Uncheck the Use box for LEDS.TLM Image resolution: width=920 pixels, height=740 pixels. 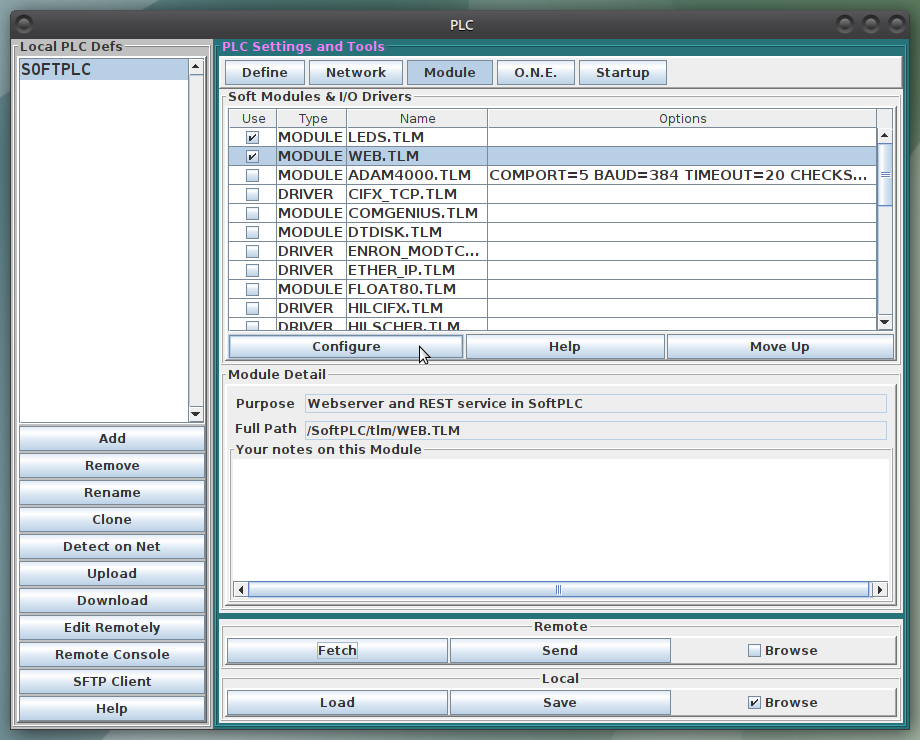click(x=252, y=137)
